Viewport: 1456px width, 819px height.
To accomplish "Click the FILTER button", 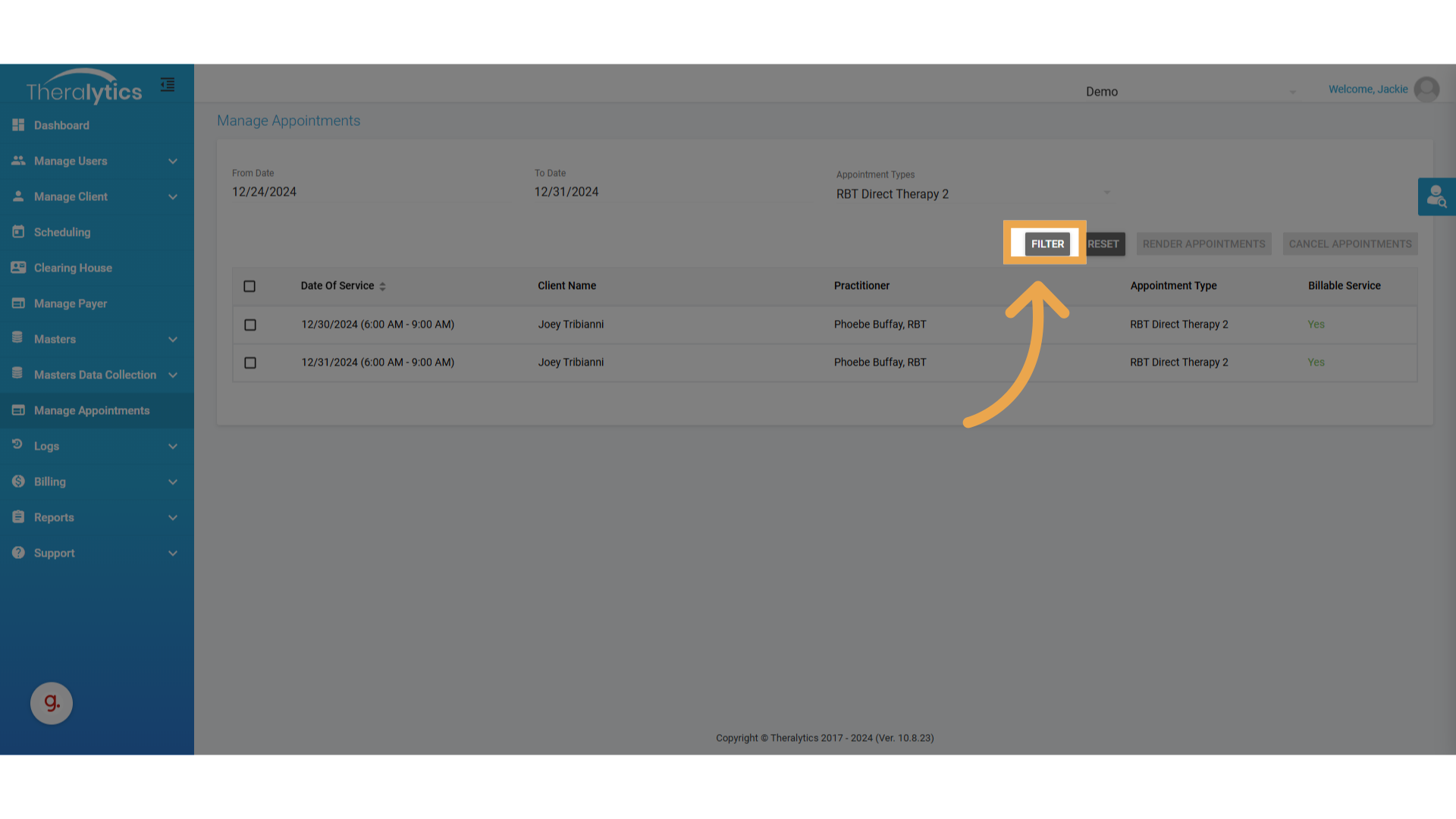I will pos(1047,244).
